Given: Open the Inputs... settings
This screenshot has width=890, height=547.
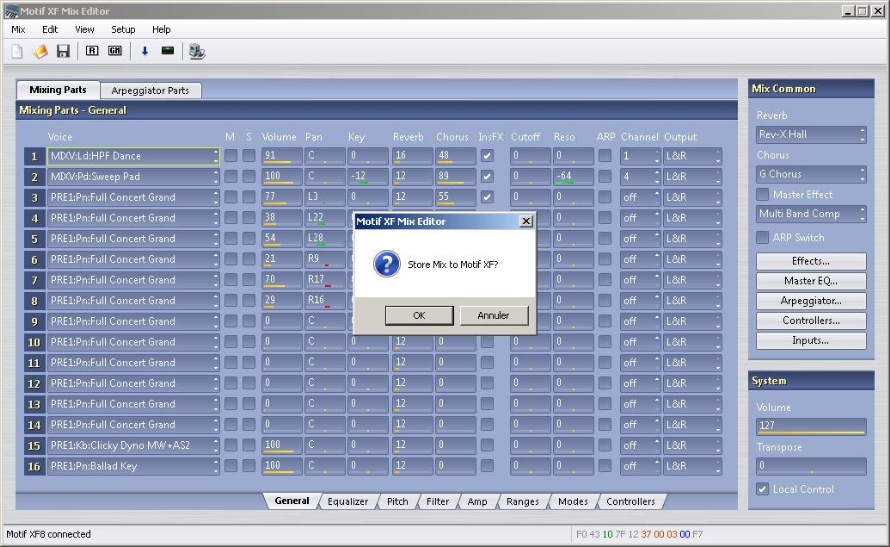Looking at the screenshot, I should (x=811, y=340).
